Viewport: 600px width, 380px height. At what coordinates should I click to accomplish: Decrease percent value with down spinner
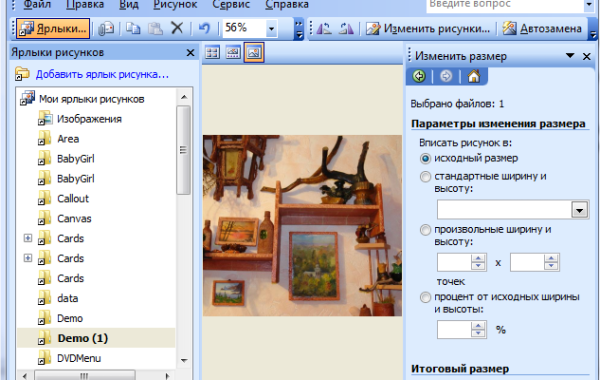[478, 334]
